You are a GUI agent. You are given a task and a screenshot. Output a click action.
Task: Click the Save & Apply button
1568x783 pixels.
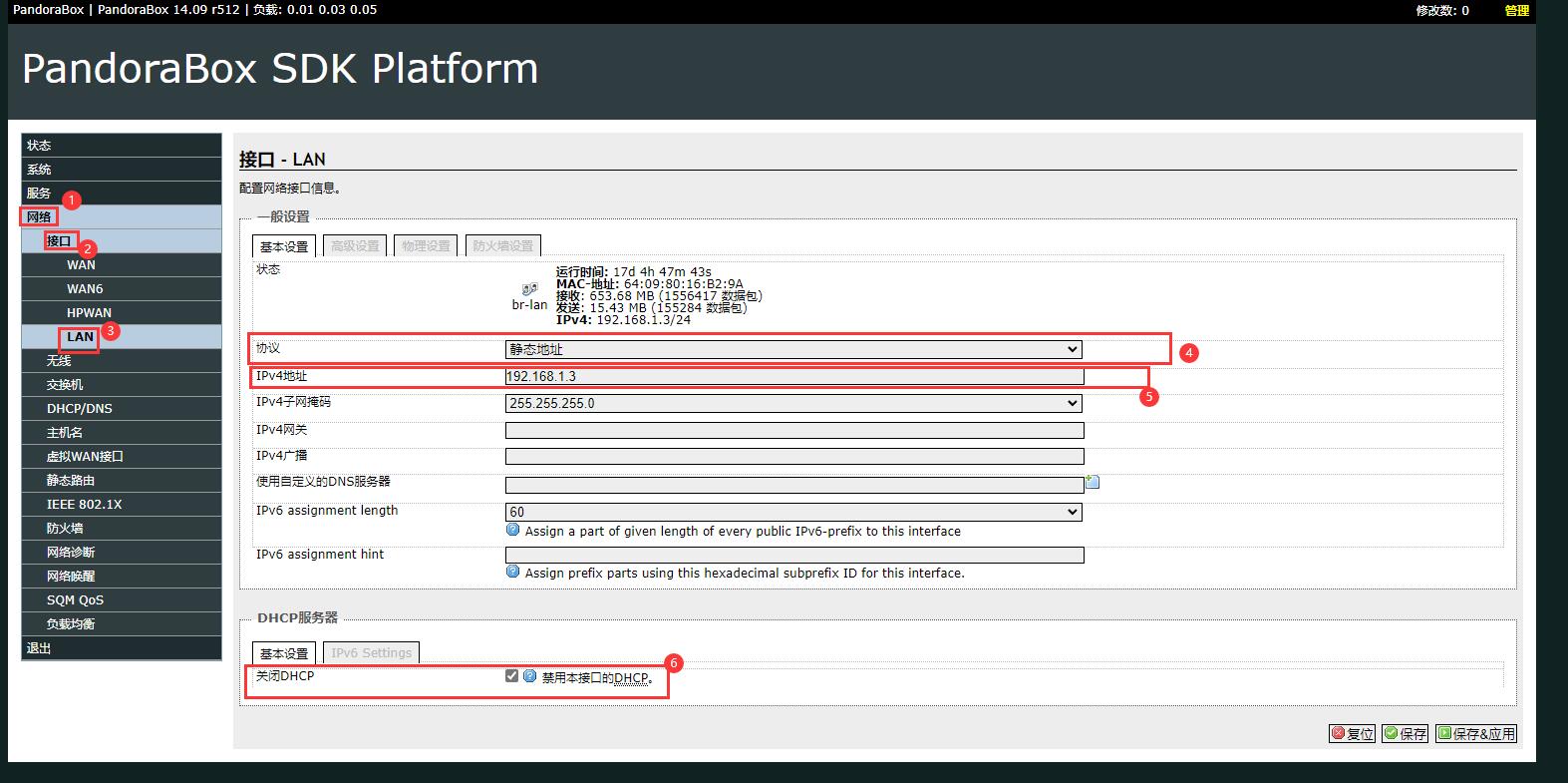1476,734
